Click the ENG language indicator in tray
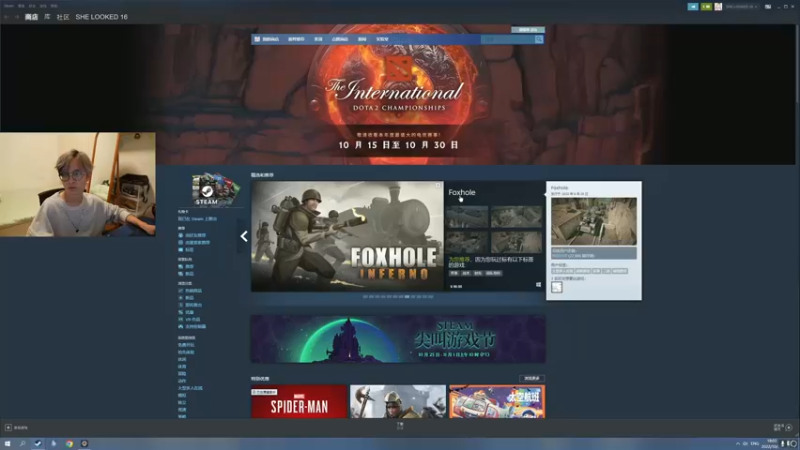Image resolution: width=800 pixels, height=450 pixels. [x=755, y=443]
